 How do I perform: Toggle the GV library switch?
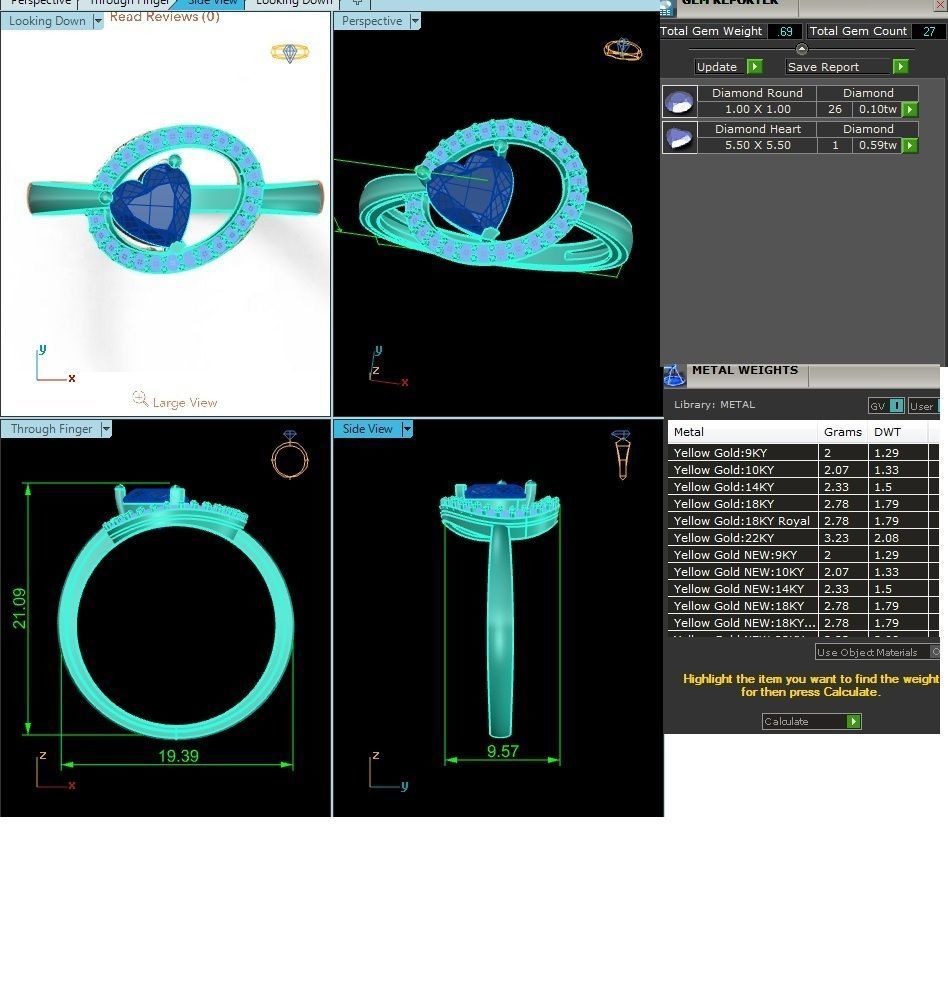(887, 406)
